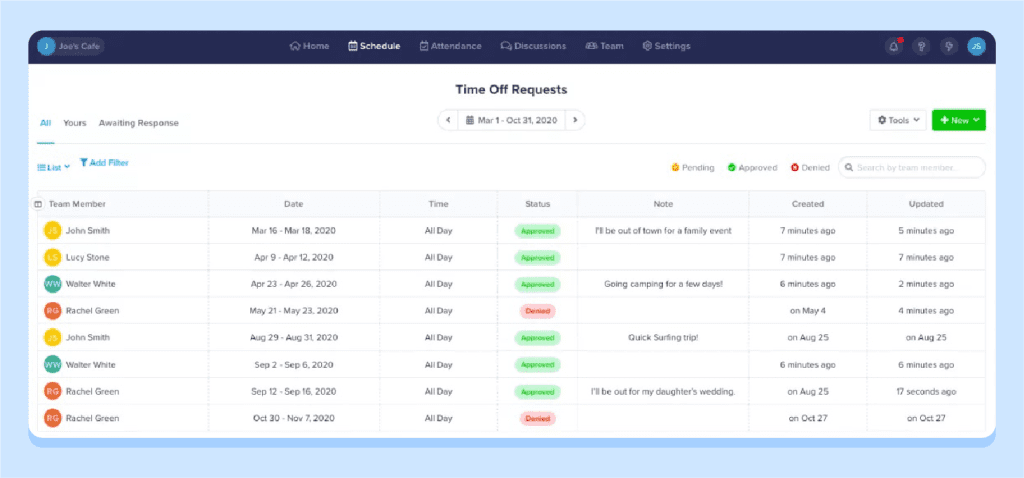Go to previous date range arrow
The image size is (1024, 478).
click(x=448, y=120)
